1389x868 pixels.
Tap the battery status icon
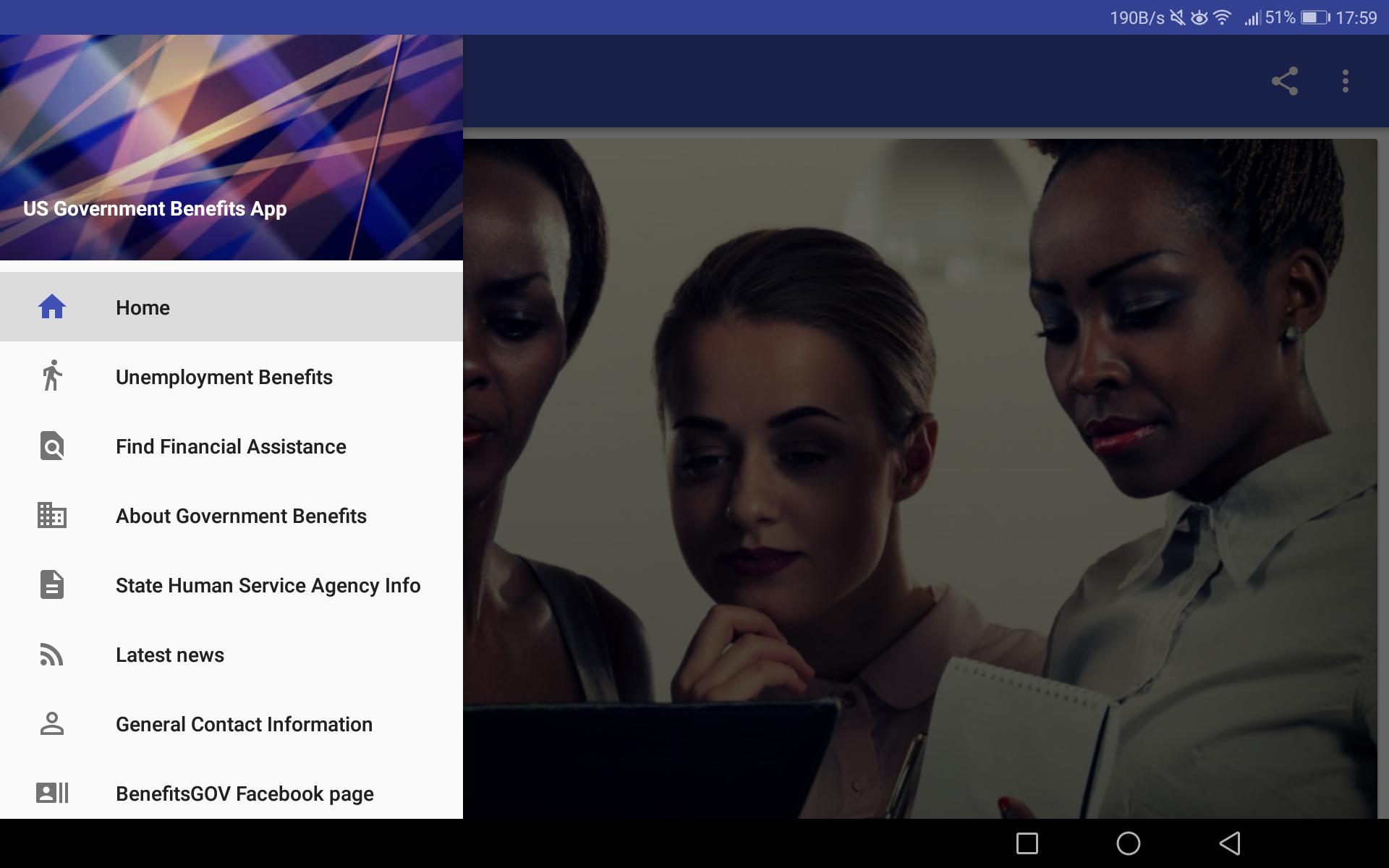click(1315, 17)
